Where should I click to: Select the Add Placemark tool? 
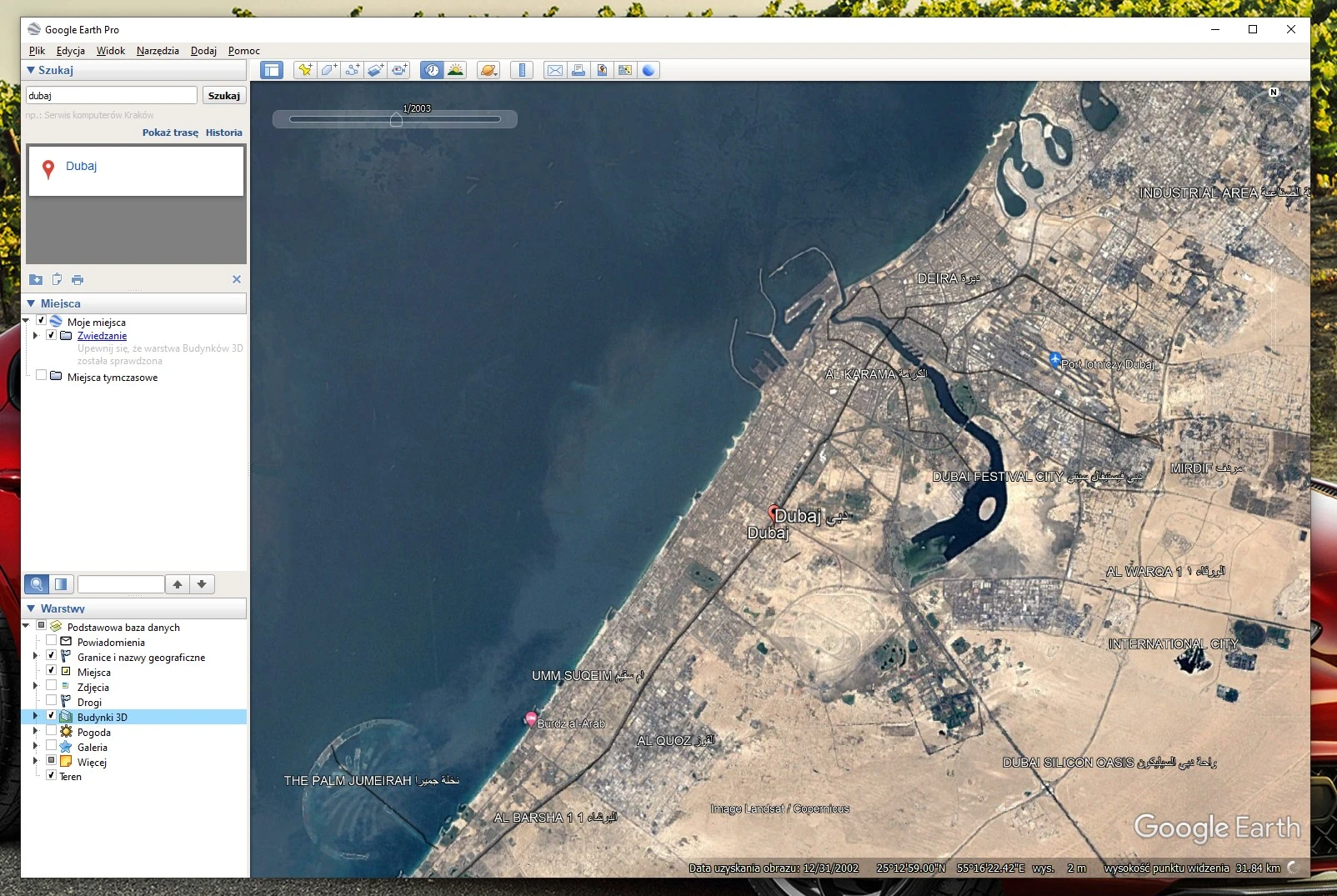(304, 70)
